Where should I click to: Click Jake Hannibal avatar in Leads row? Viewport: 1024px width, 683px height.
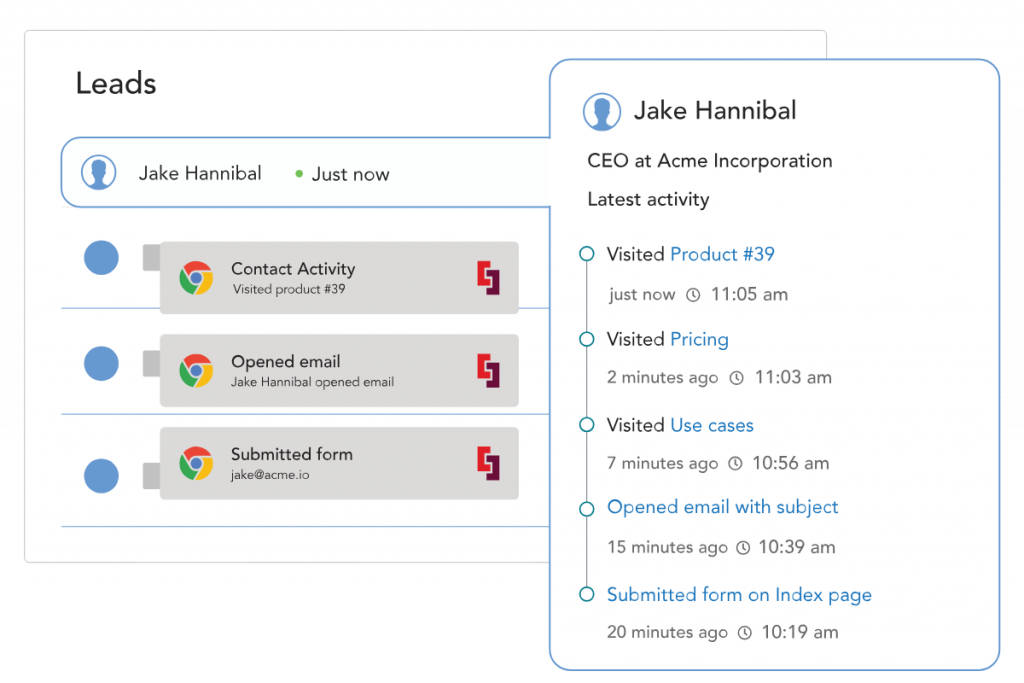98,173
